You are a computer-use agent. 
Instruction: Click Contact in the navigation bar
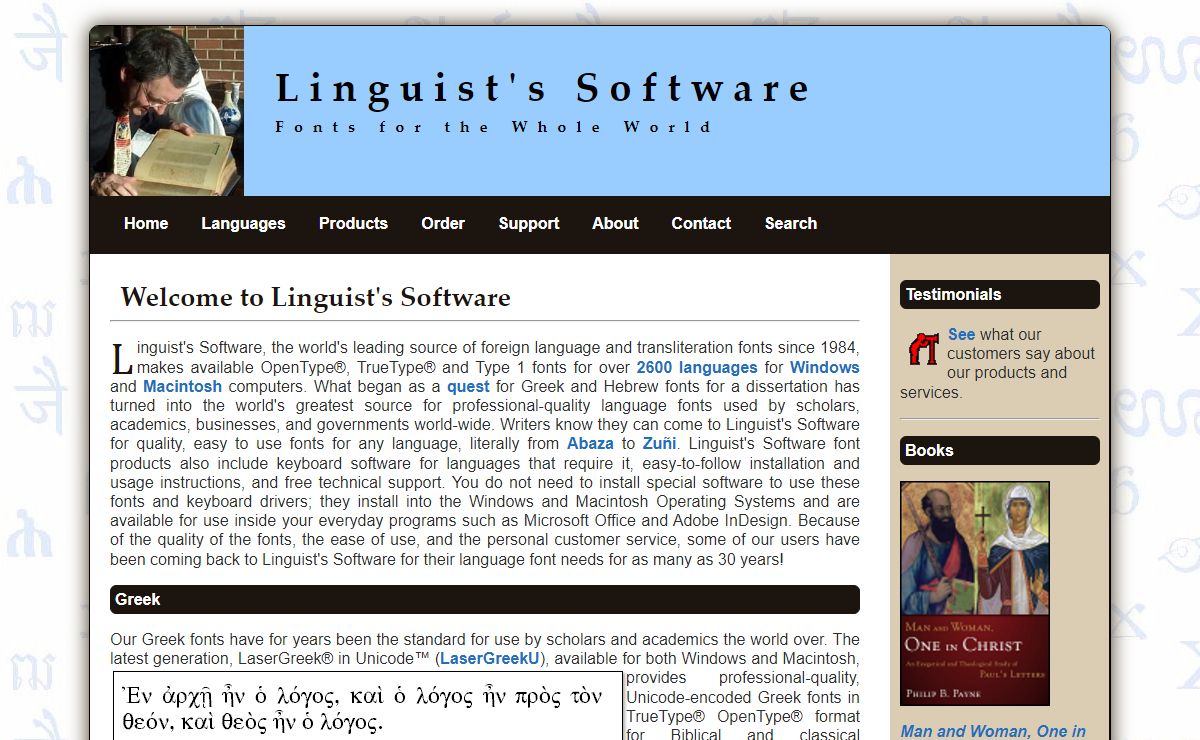[701, 224]
